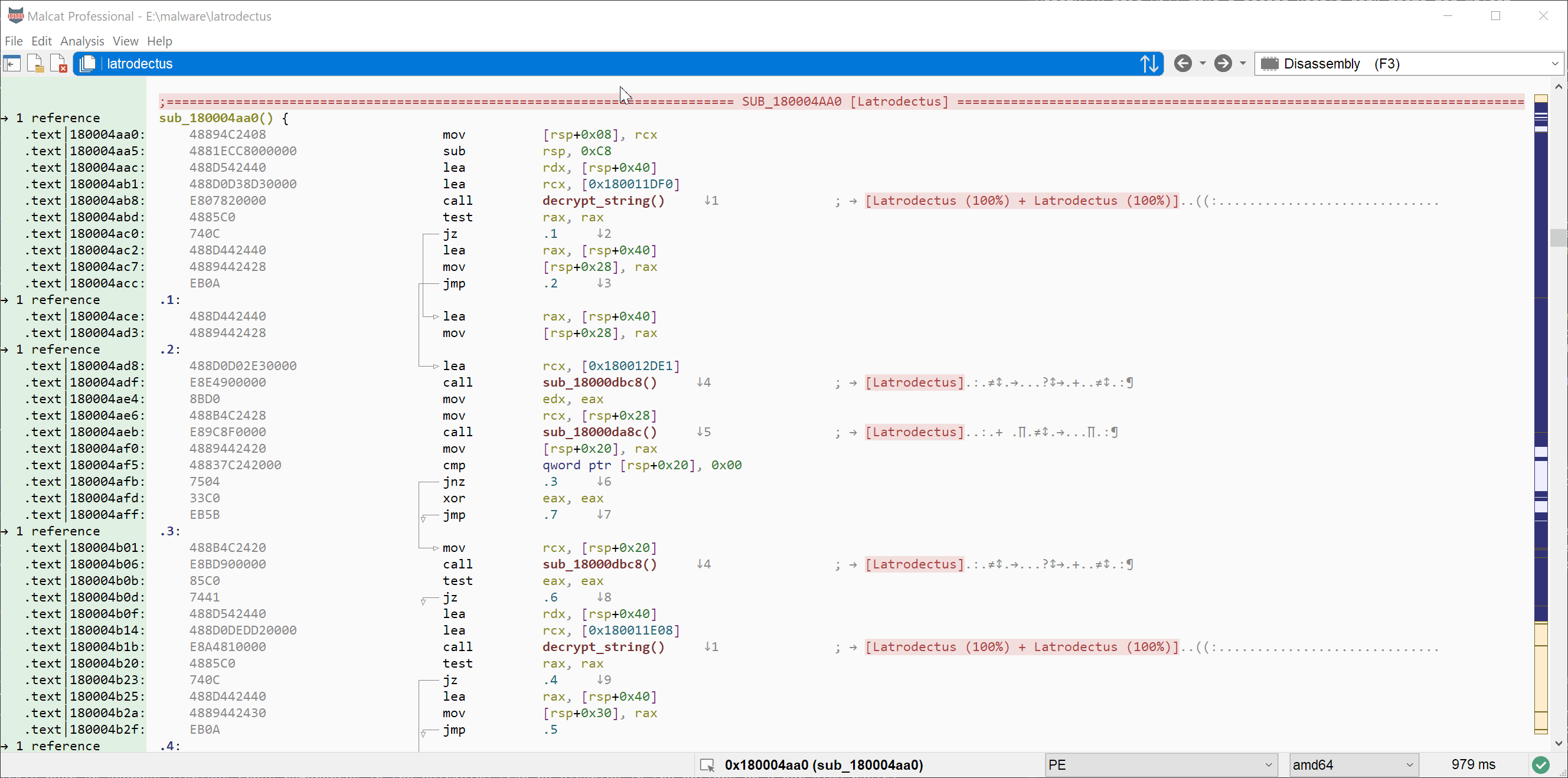Click the scroll-up arrow of the vertical scrollbar
This screenshot has height=778, width=1568.
point(1559,86)
